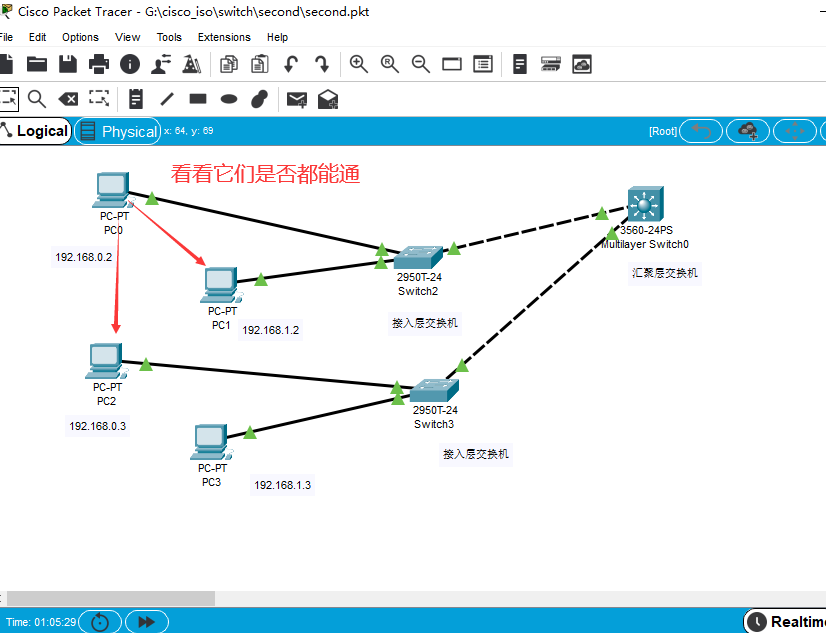Open the Extensions menu
Image resolution: width=826 pixels, height=633 pixels.
pos(224,37)
